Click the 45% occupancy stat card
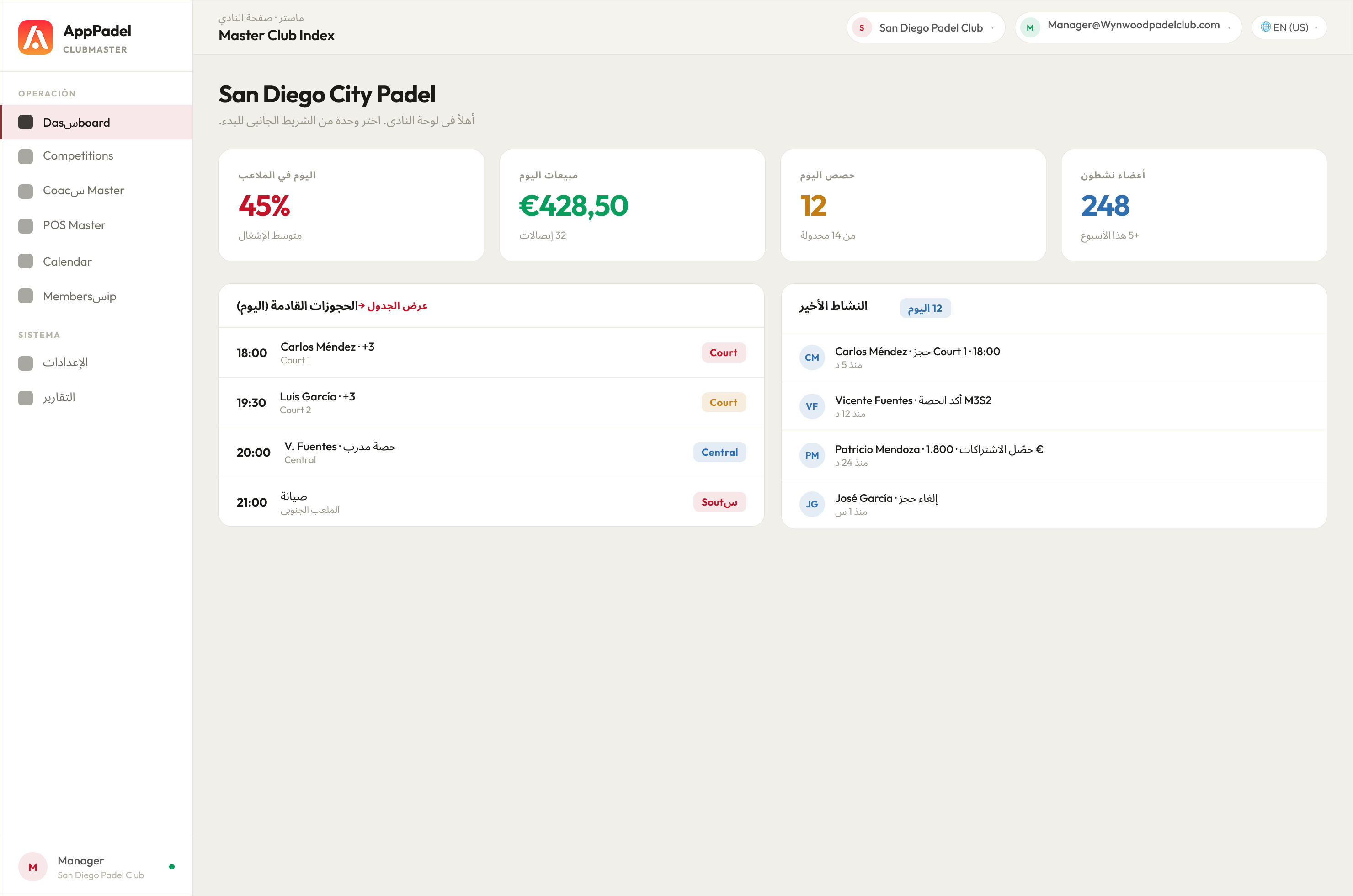Screen dimensions: 1353x896 pyautogui.click(x=351, y=206)
